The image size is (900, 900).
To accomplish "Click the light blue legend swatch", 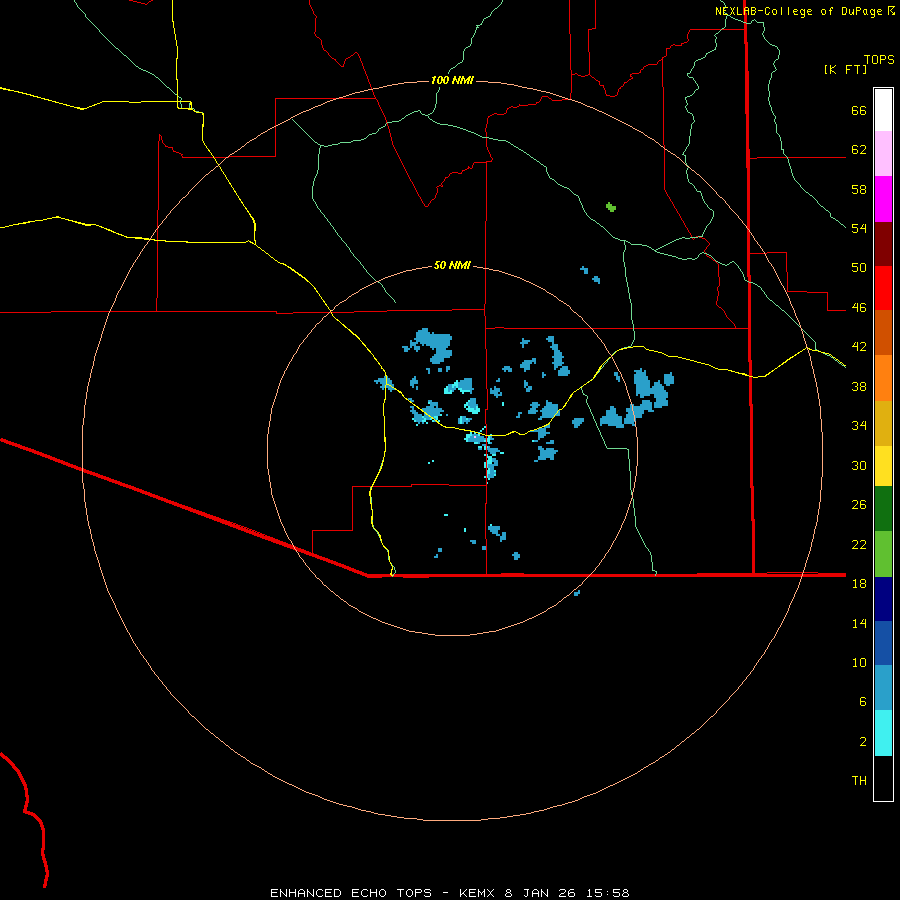I will 883,688.
